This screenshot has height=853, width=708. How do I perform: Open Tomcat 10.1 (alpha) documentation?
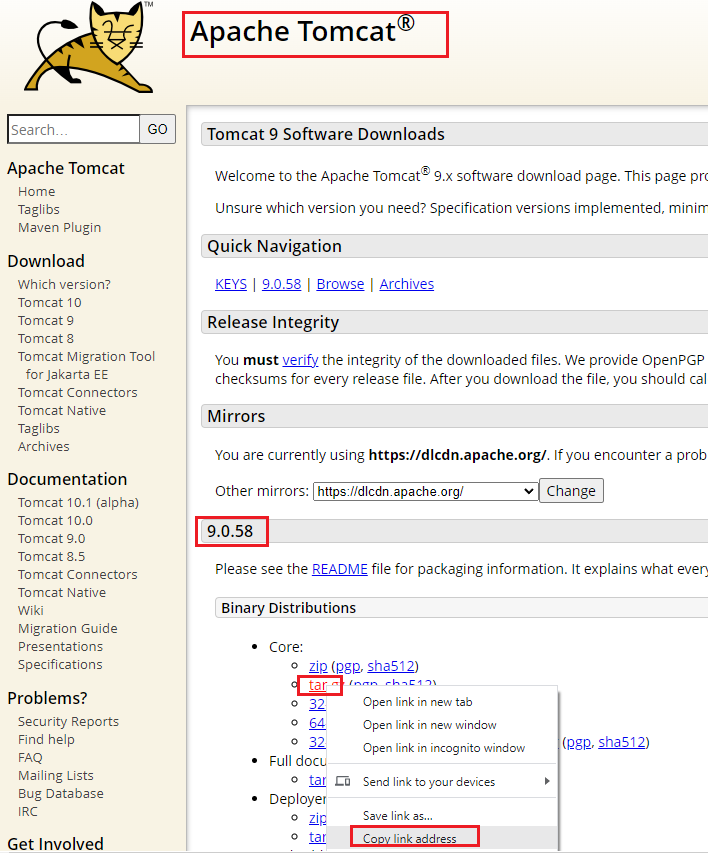(x=78, y=502)
